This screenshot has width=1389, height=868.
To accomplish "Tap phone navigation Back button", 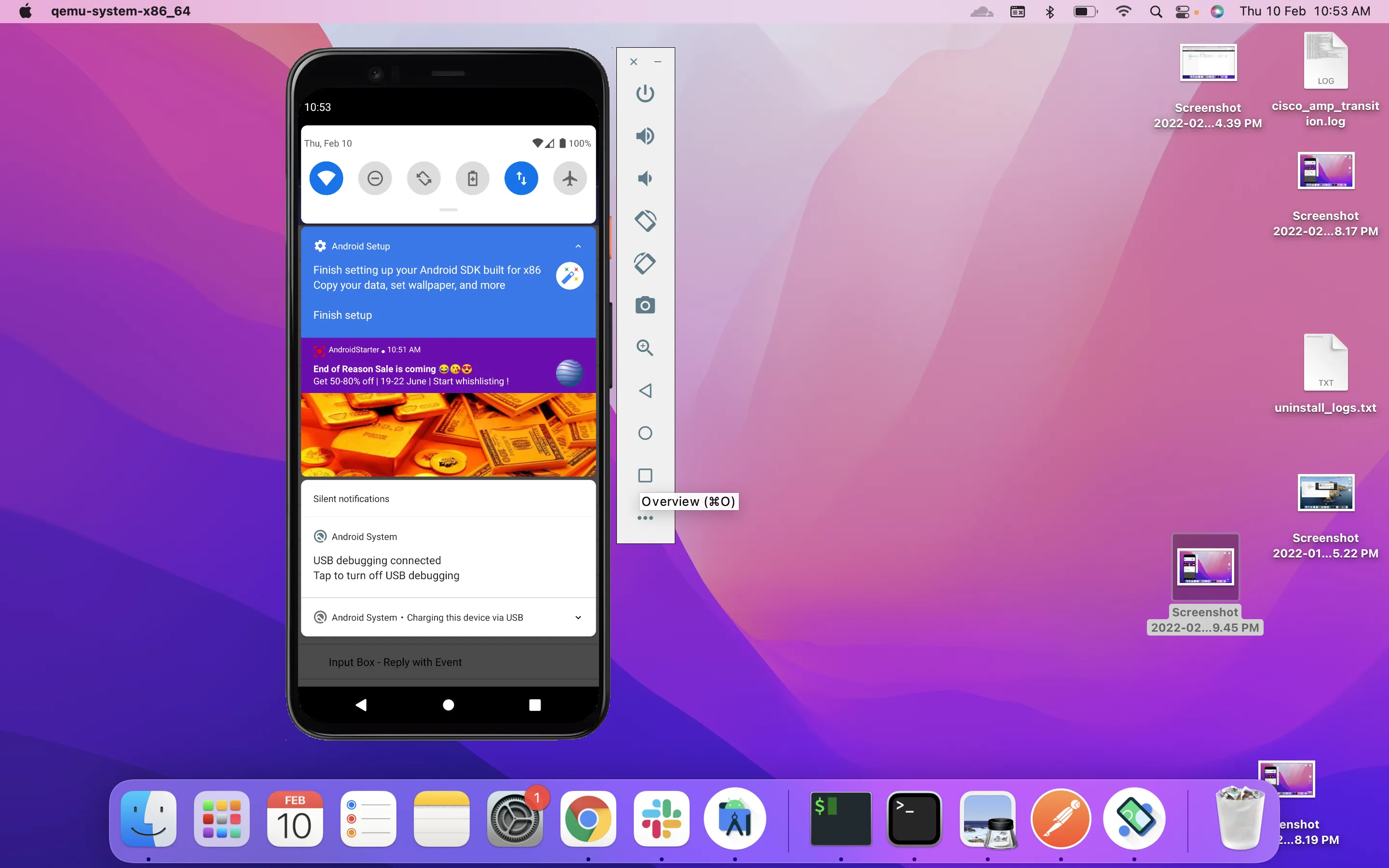I will 361,705.
